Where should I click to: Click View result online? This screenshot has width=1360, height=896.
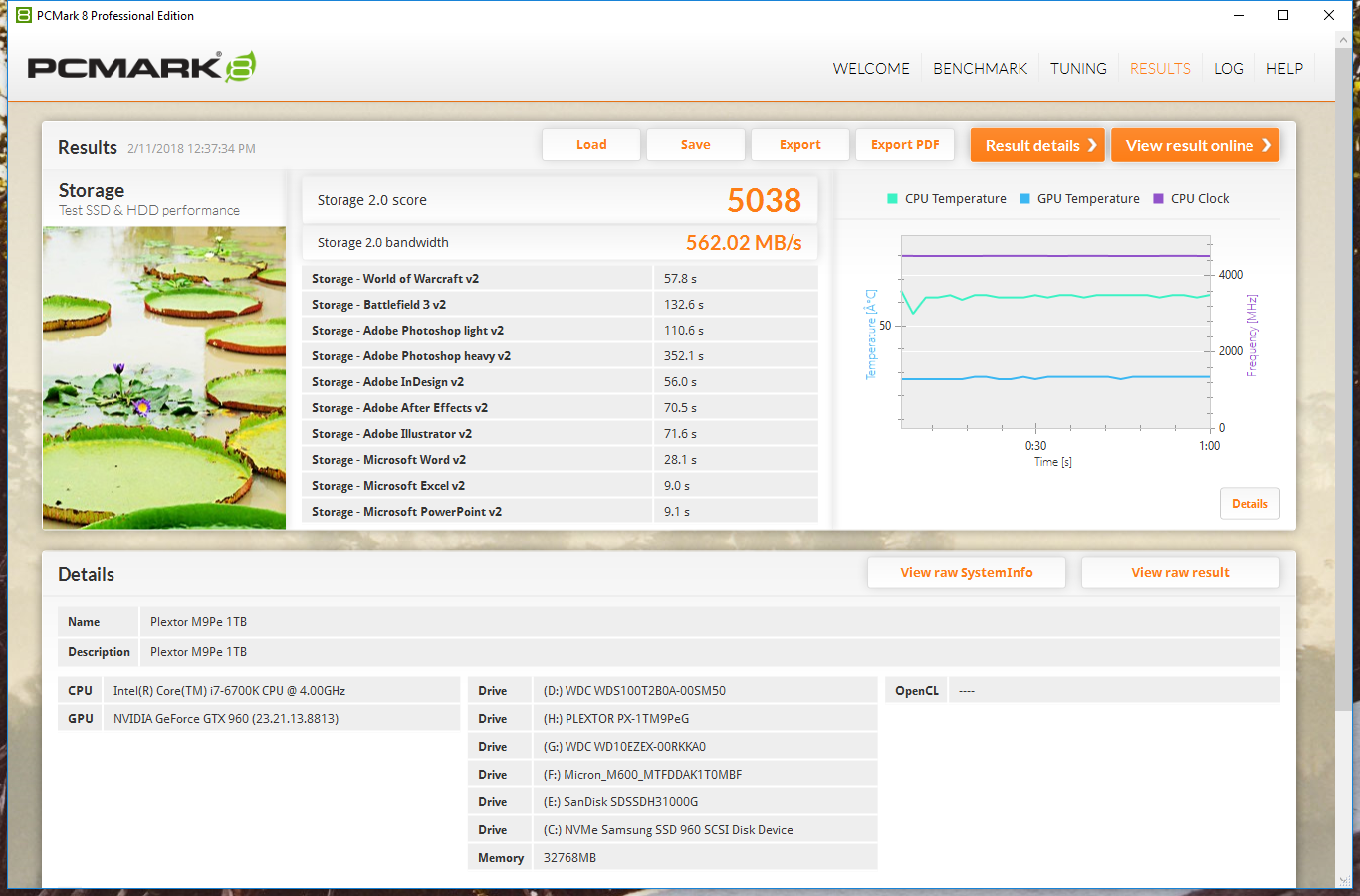click(1195, 145)
